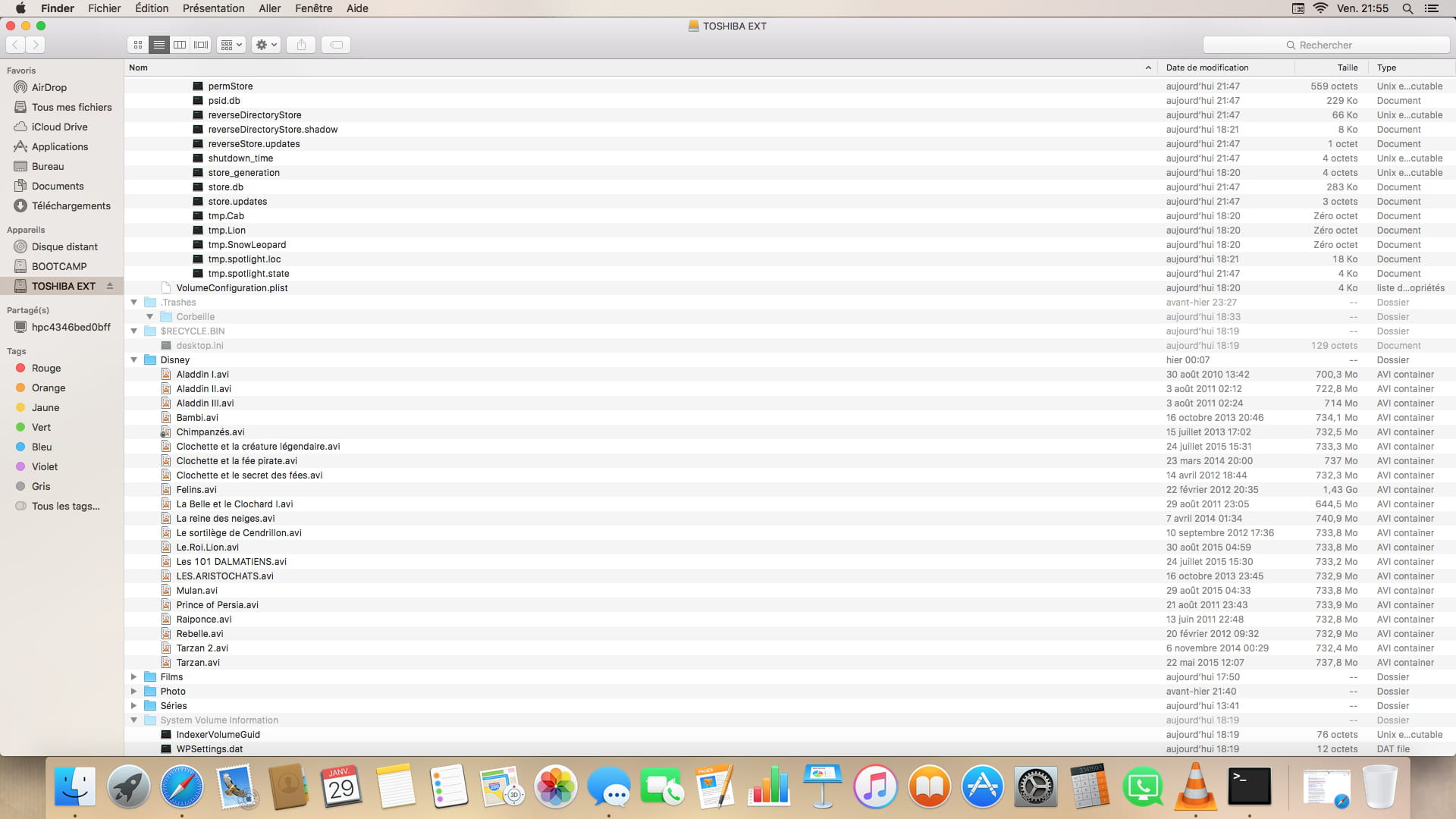Collapse the .Trashes folder
Viewport: 1456px width, 819px height.
click(x=134, y=302)
